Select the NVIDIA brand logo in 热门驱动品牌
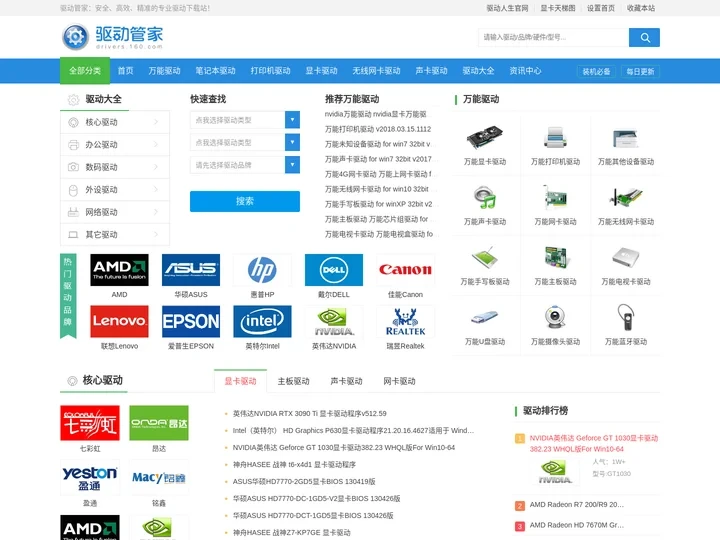 click(x=334, y=321)
